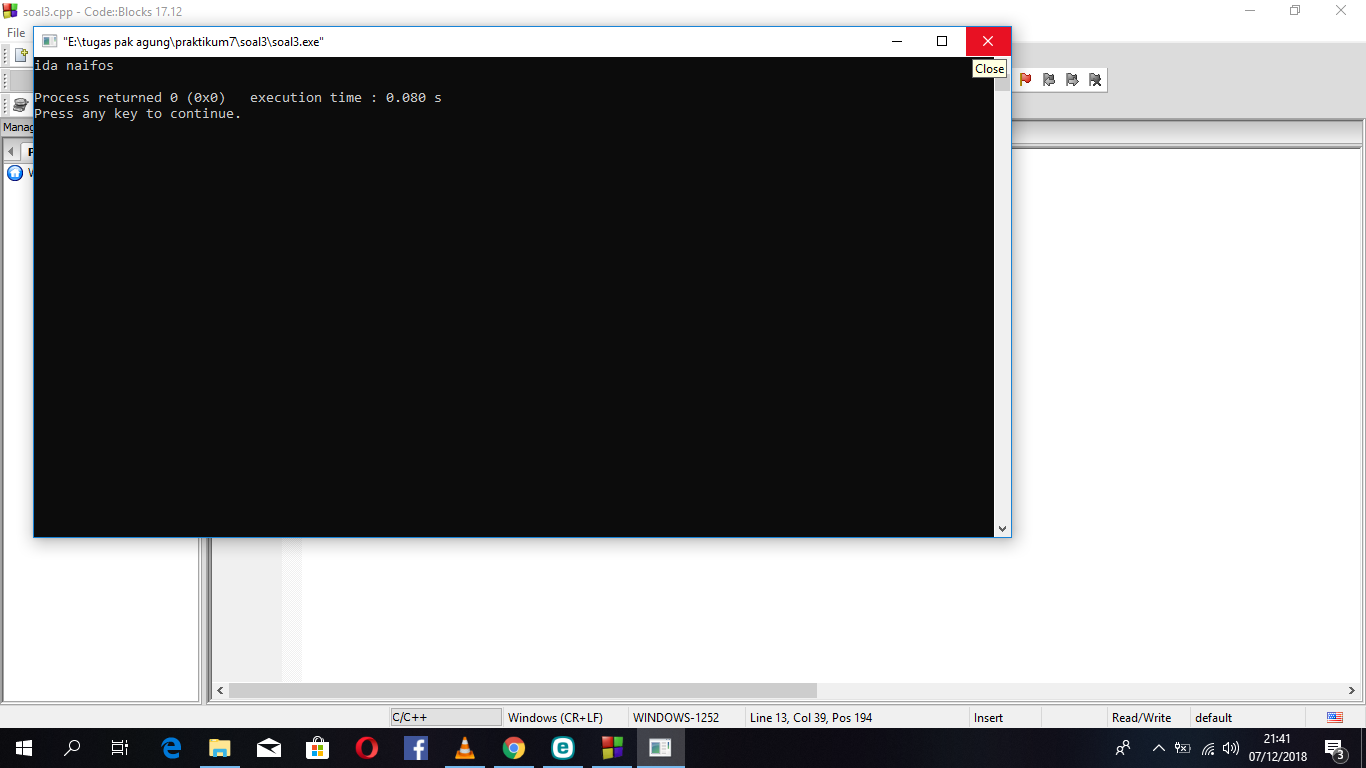Screen dimensions: 1366x768
Task: Open the Windows Start menu
Action: [24, 748]
